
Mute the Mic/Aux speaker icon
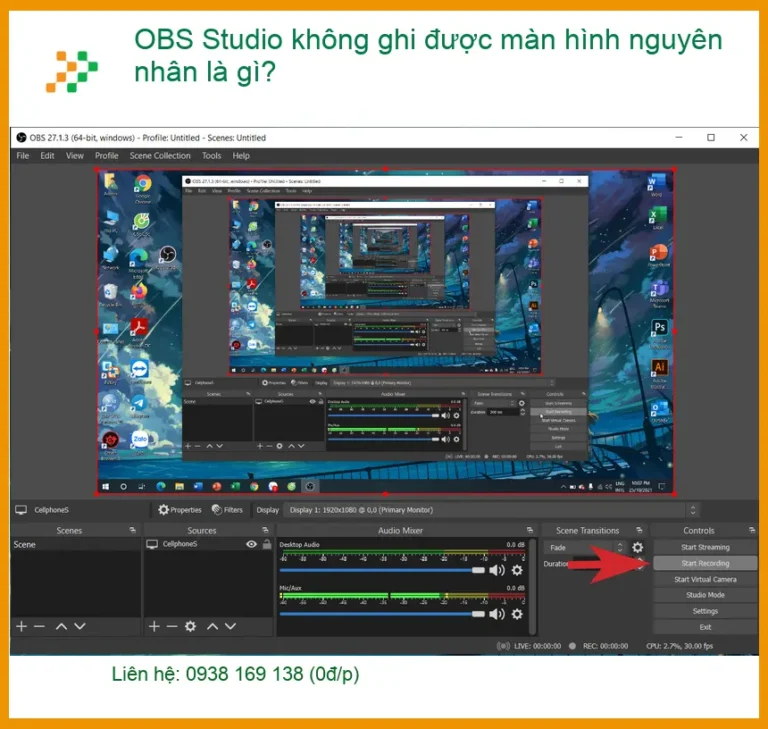[497, 614]
